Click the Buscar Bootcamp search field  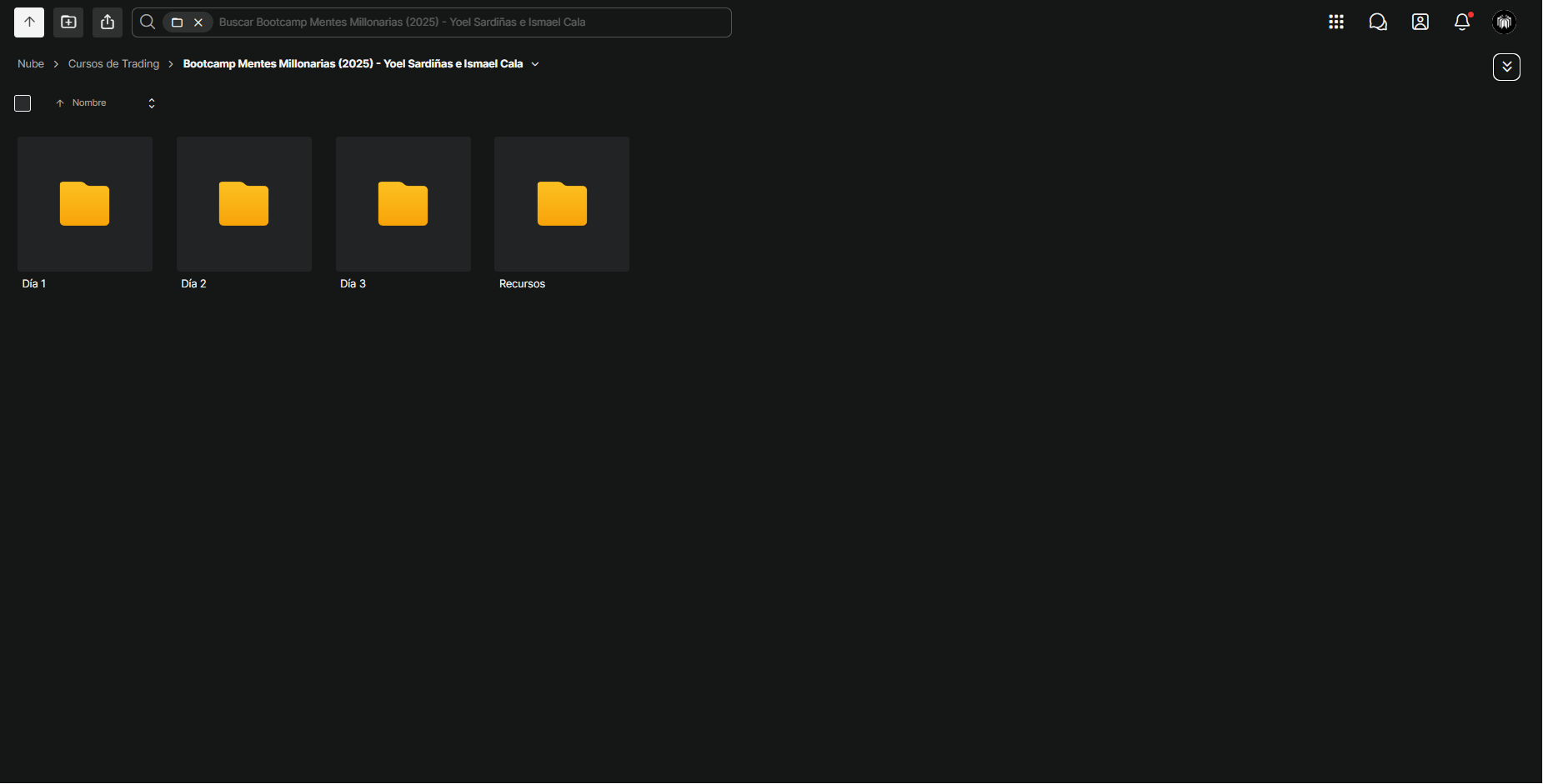point(473,22)
